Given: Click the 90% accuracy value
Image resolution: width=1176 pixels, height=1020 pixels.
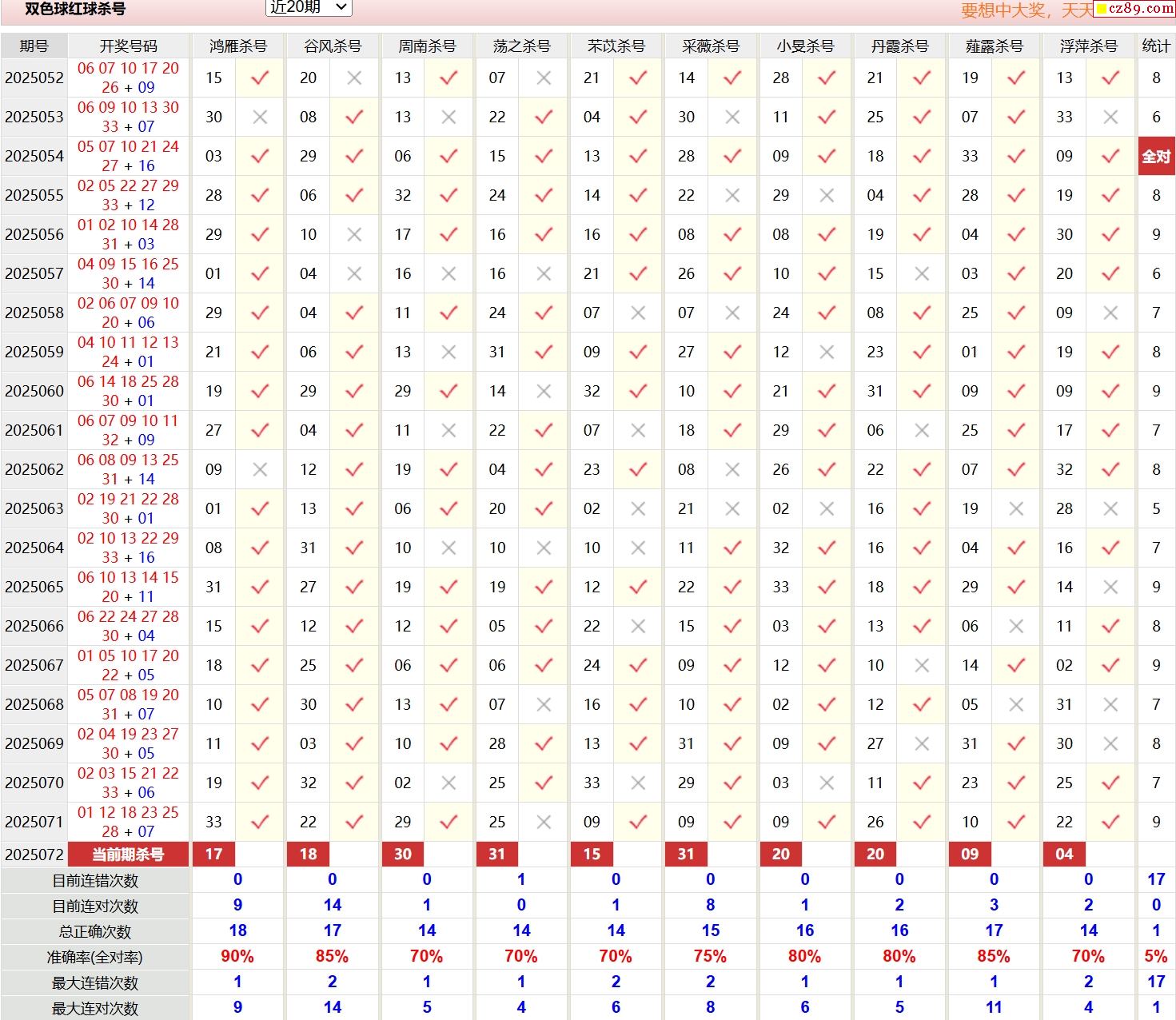Looking at the screenshot, I should coord(237,957).
